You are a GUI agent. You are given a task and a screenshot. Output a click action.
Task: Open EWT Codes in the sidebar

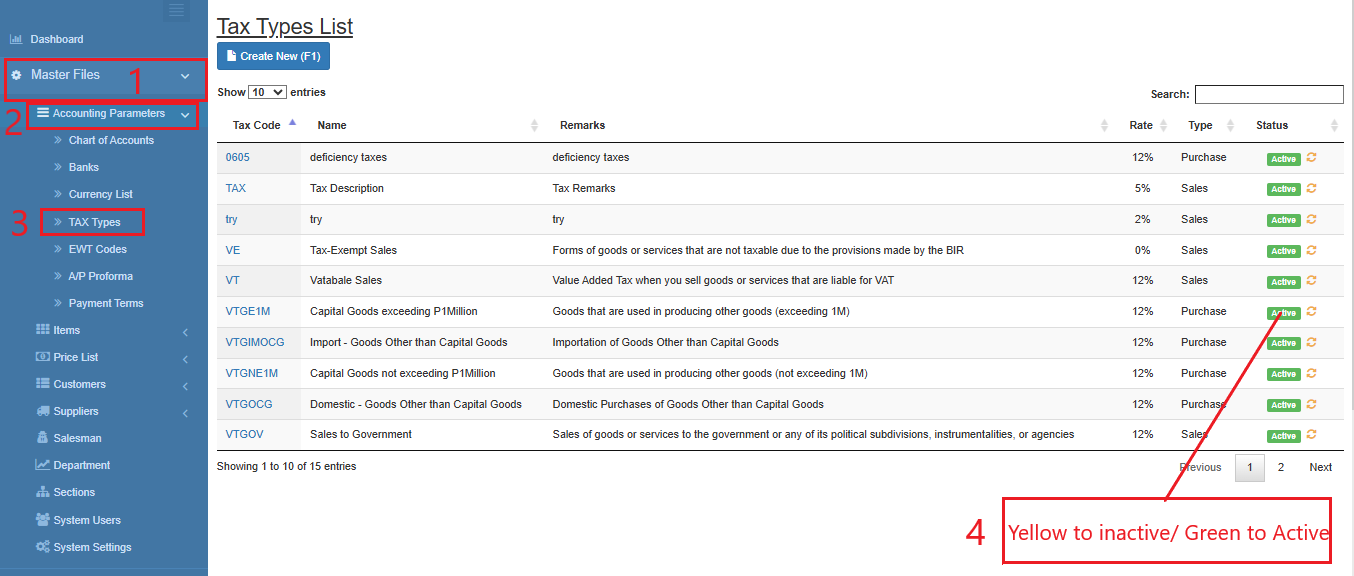click(97, 249)
